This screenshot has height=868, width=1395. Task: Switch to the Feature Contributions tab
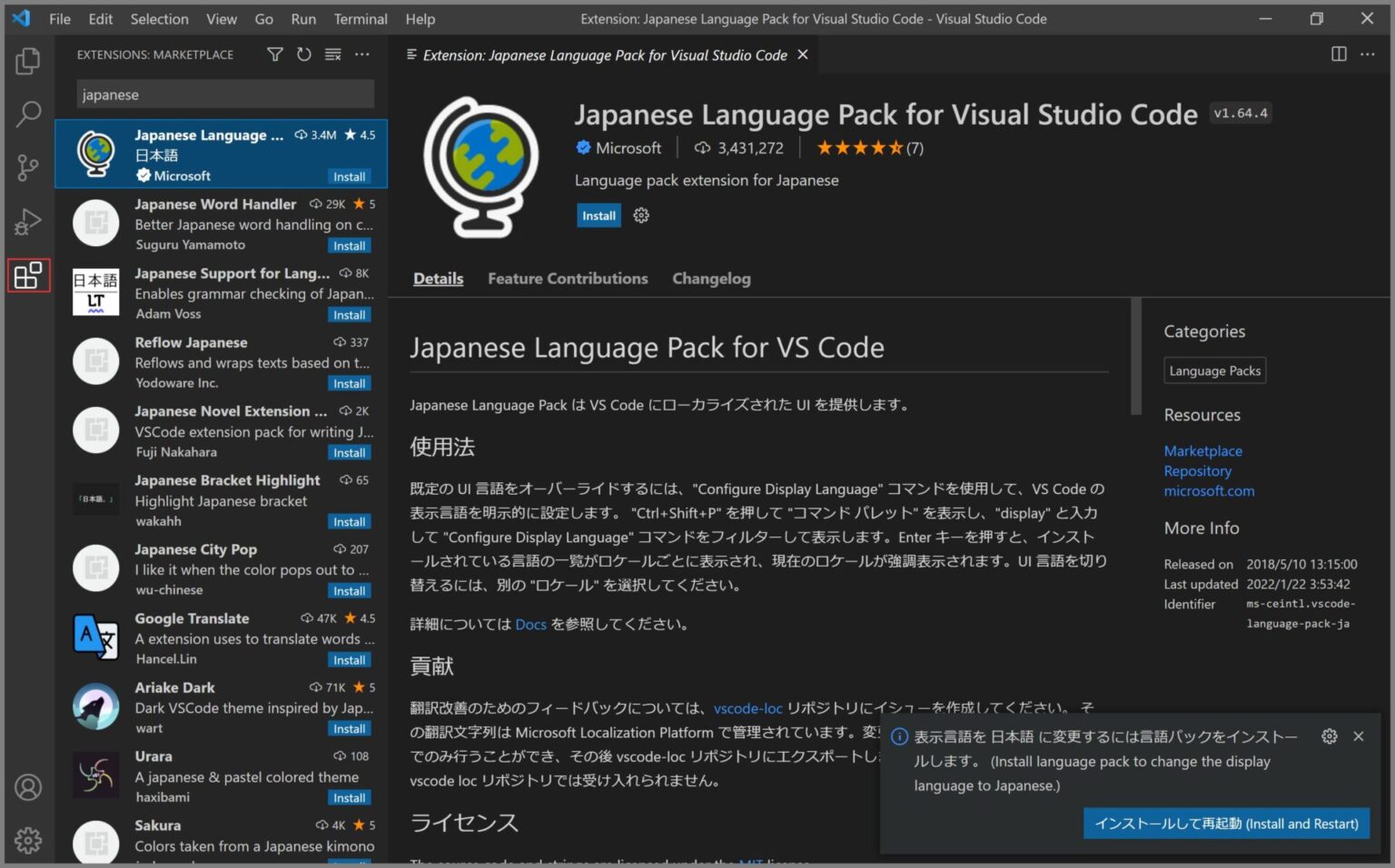pyautogui.click(x=567, y=279)
